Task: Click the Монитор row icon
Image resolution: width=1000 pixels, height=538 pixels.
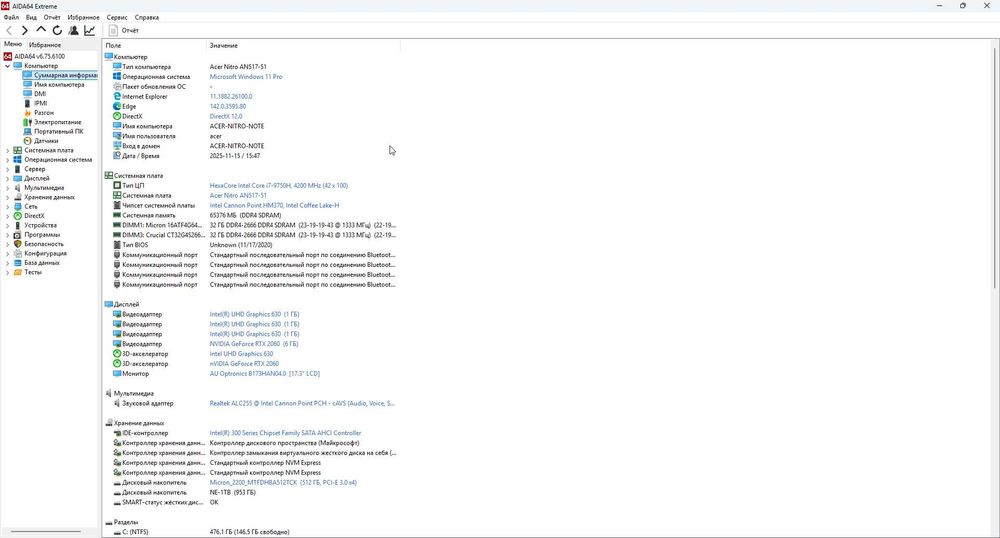Action: (117, 374)
